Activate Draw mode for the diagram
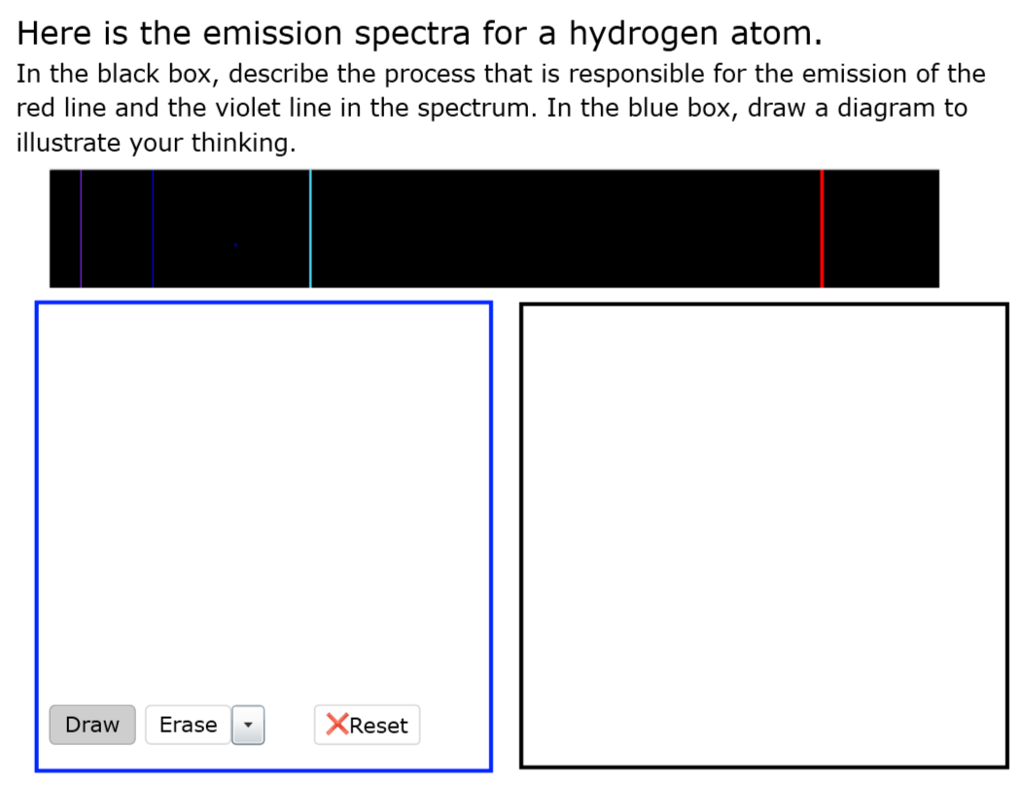Screen dimensions: 1024x785 tap(92, 724)
